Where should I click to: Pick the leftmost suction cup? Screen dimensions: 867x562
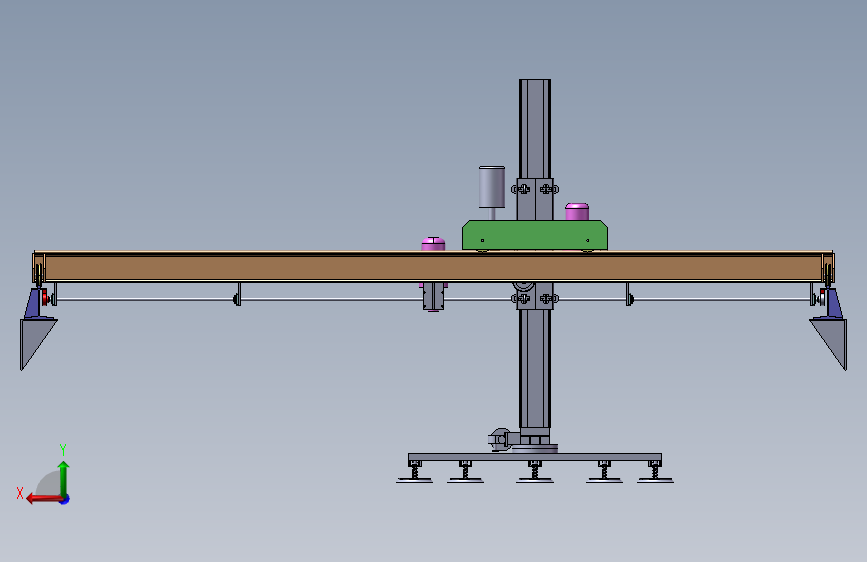pyautogui.click(x=415, y=480)
